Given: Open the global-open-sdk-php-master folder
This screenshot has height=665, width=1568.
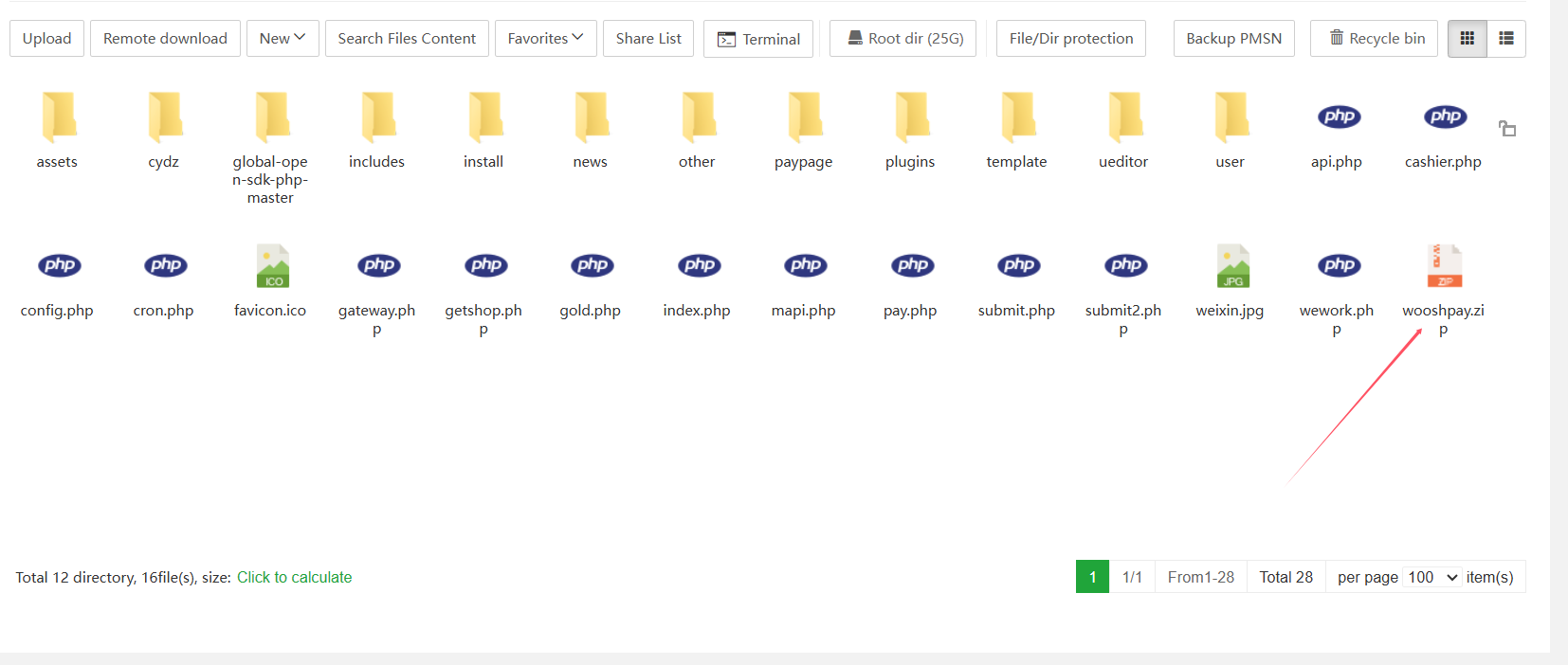Looking at the screenshot, I should coord(271,118).
